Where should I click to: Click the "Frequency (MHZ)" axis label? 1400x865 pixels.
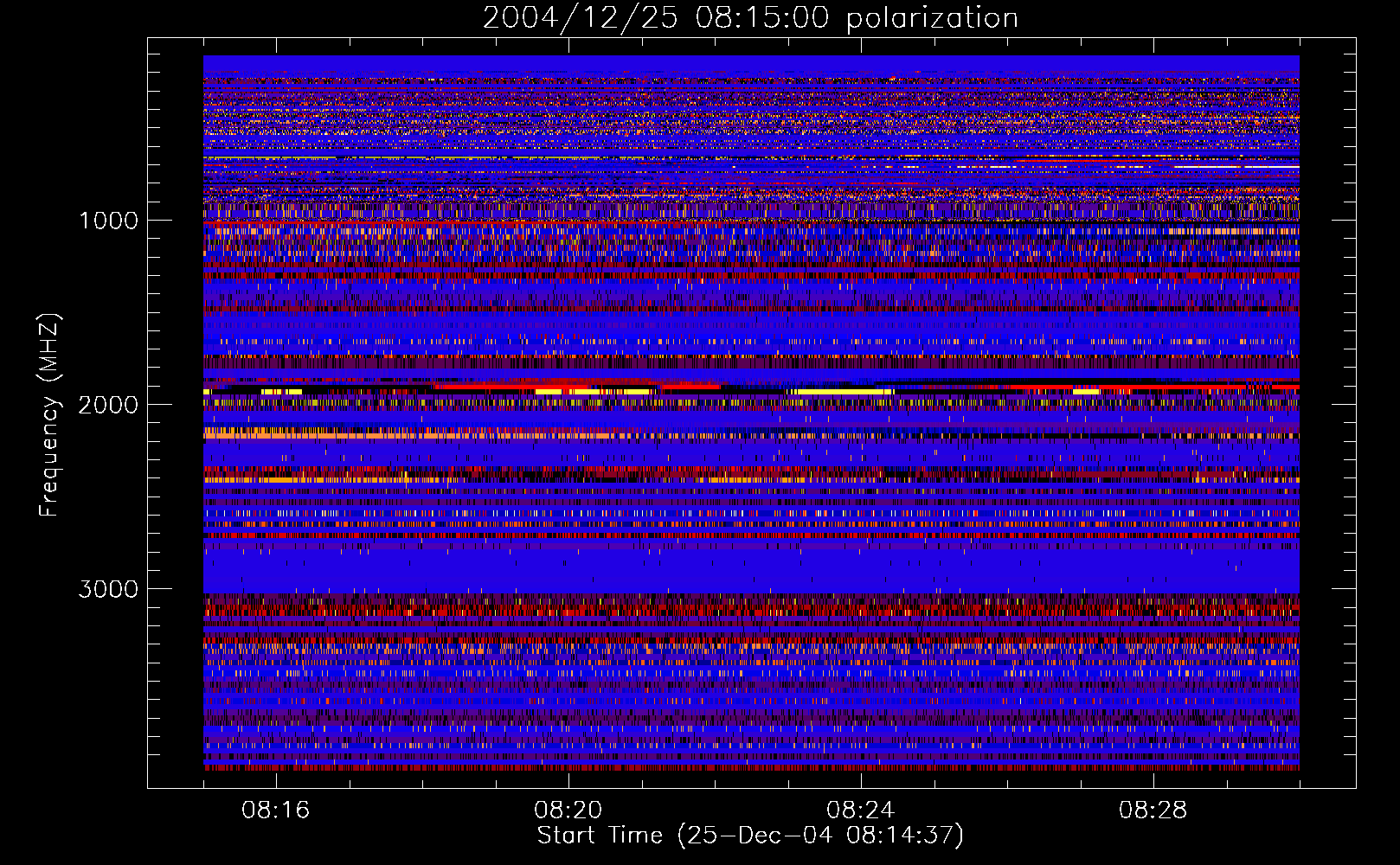[x=49, y=415]
